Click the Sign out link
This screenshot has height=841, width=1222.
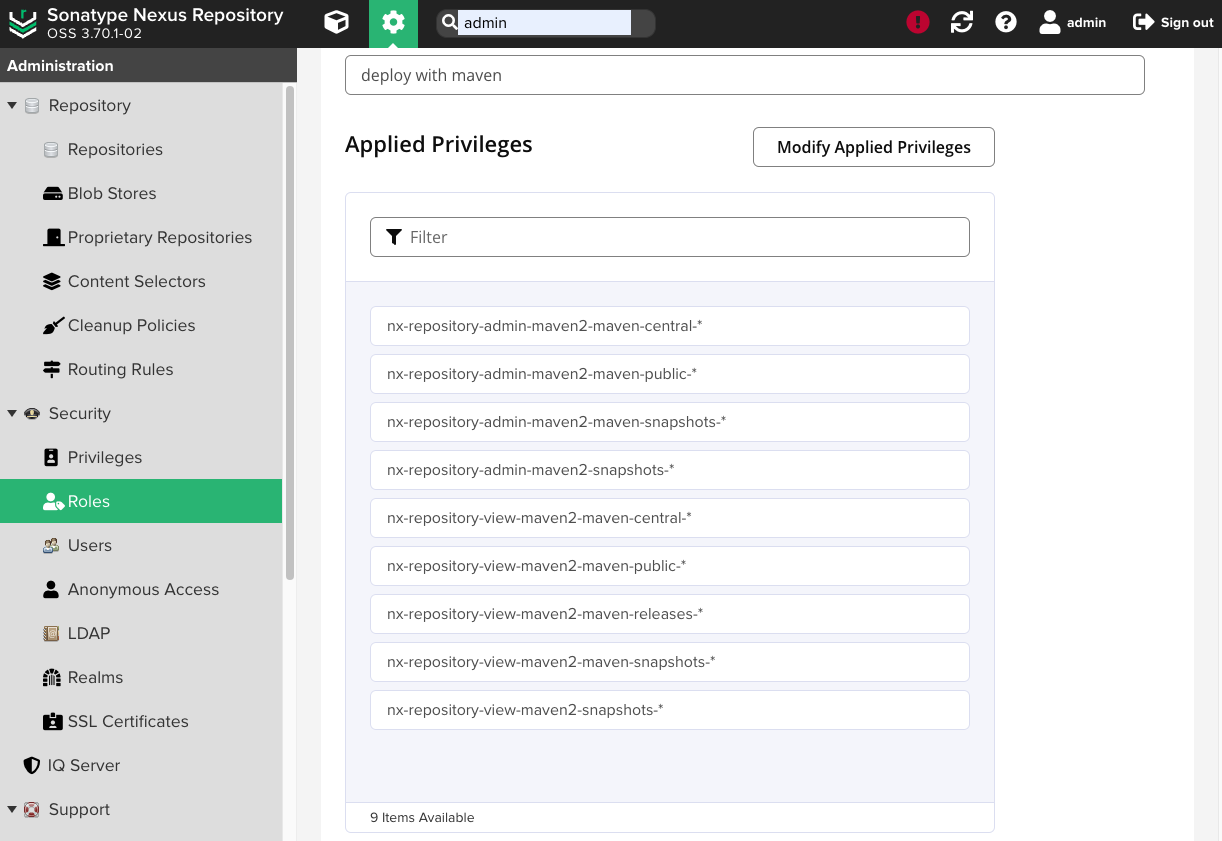point(1172,22)
